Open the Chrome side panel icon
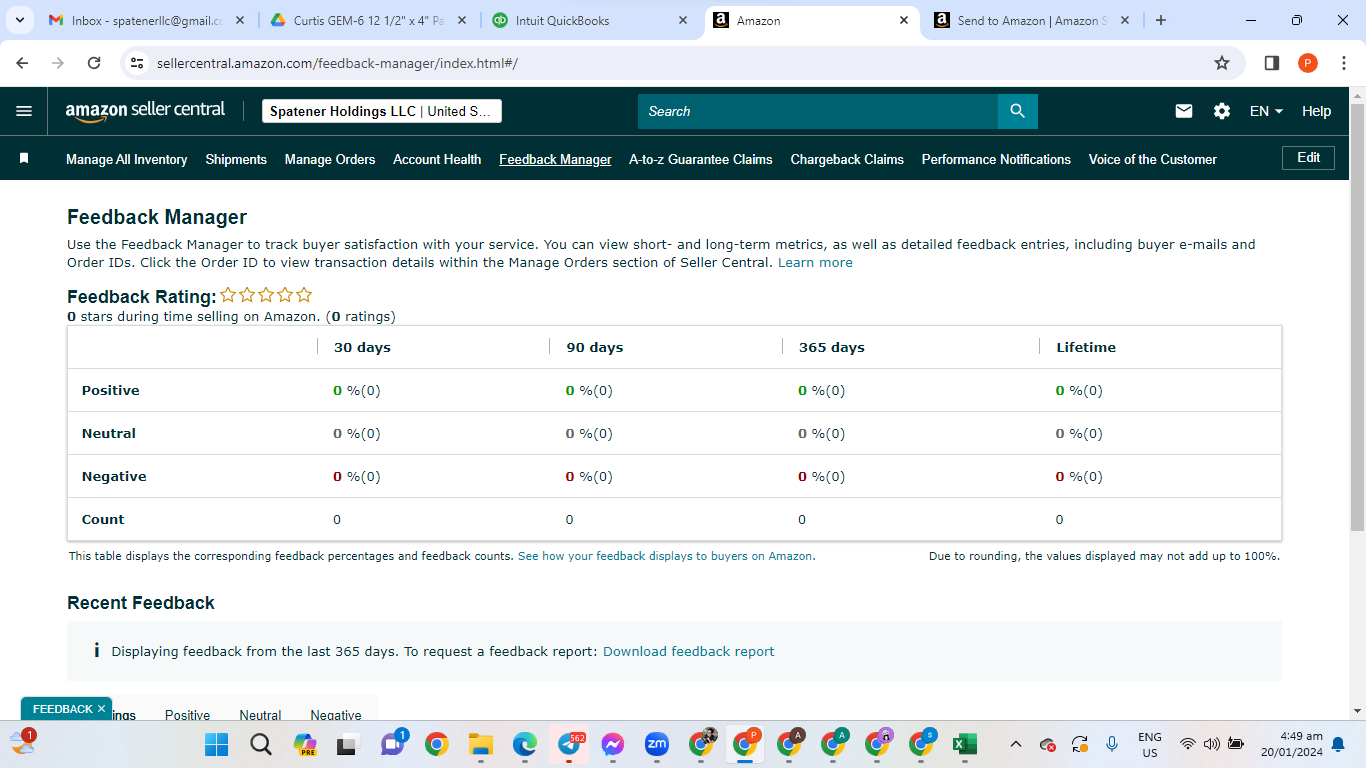This screenshot has width=1366, height=768. point(1272,63)
